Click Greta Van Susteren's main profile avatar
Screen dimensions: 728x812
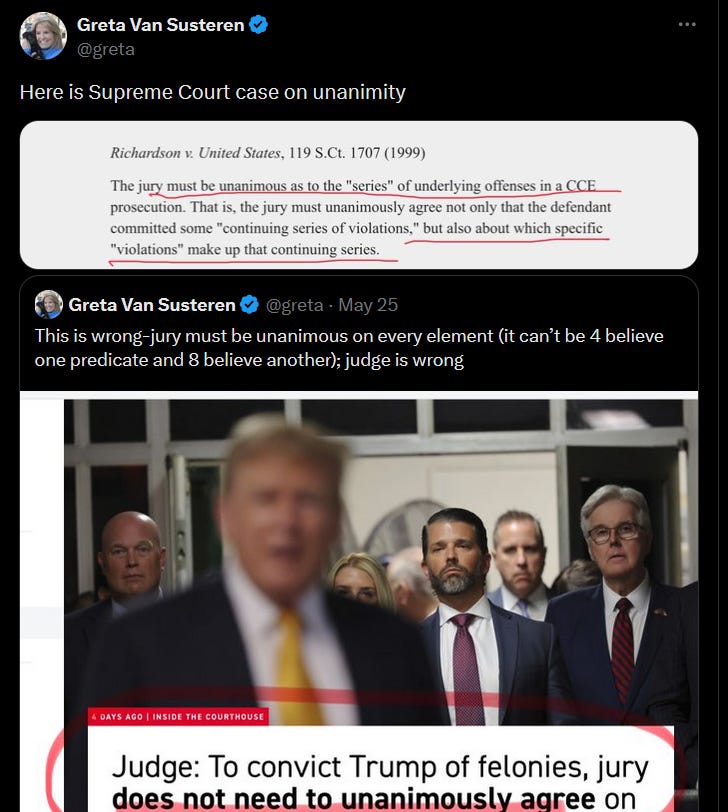coord(43,36)
